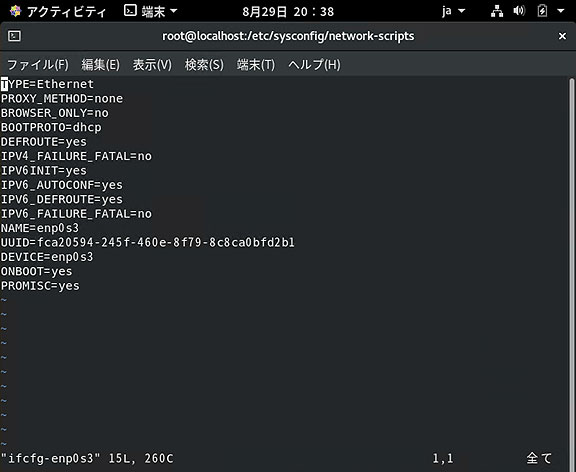Open the 検索(S) menu

pos(204,65)
